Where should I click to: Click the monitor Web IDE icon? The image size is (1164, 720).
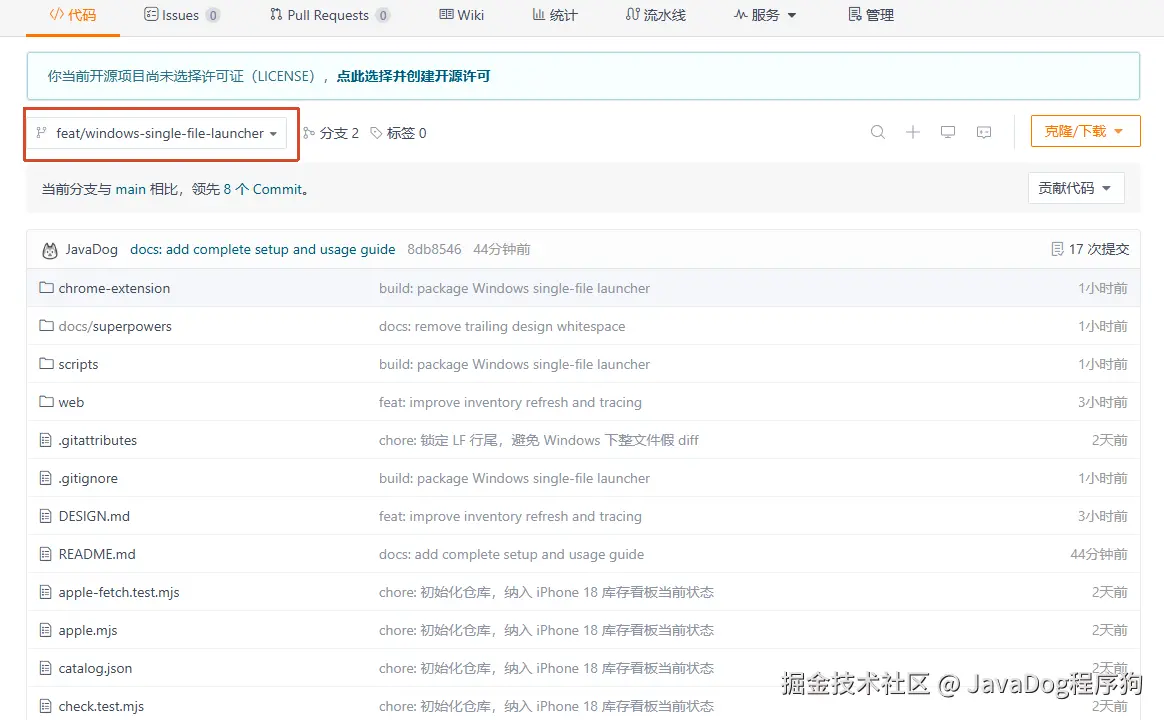(x=948, y=132)
